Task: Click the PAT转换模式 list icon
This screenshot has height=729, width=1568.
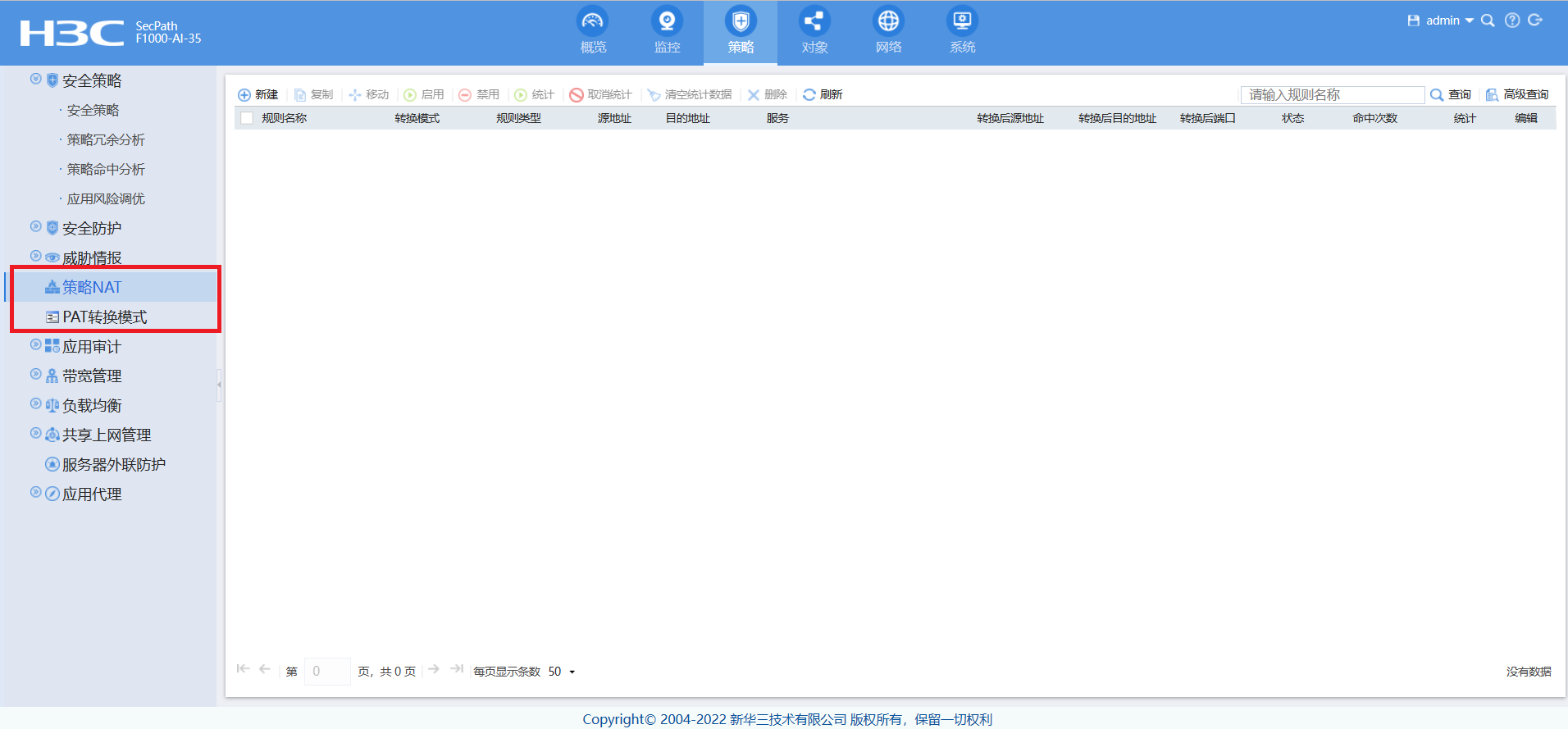Action: click(52, 317)
